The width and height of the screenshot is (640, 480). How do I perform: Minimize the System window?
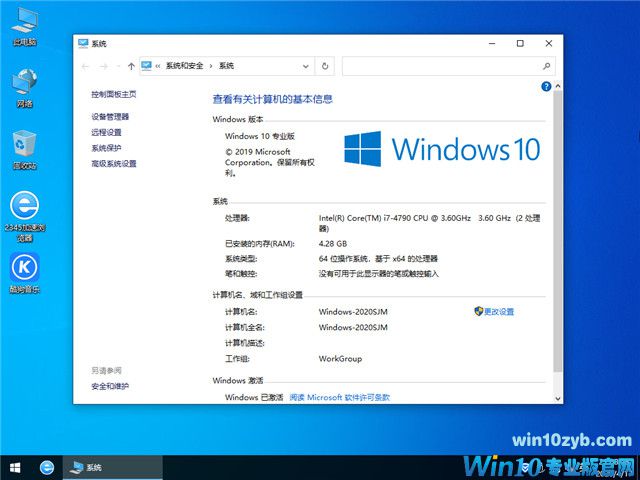(492, 43)
